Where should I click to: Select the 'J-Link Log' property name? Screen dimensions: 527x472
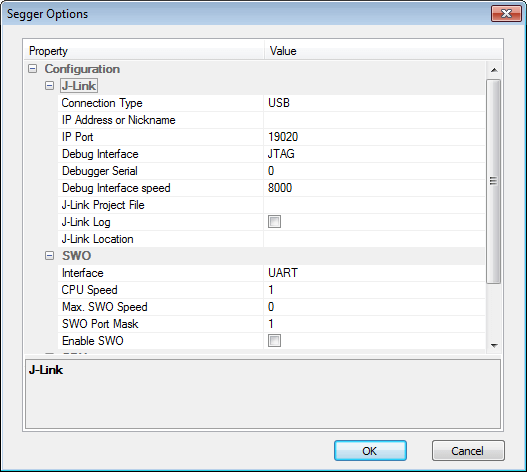tap(86, 222)
